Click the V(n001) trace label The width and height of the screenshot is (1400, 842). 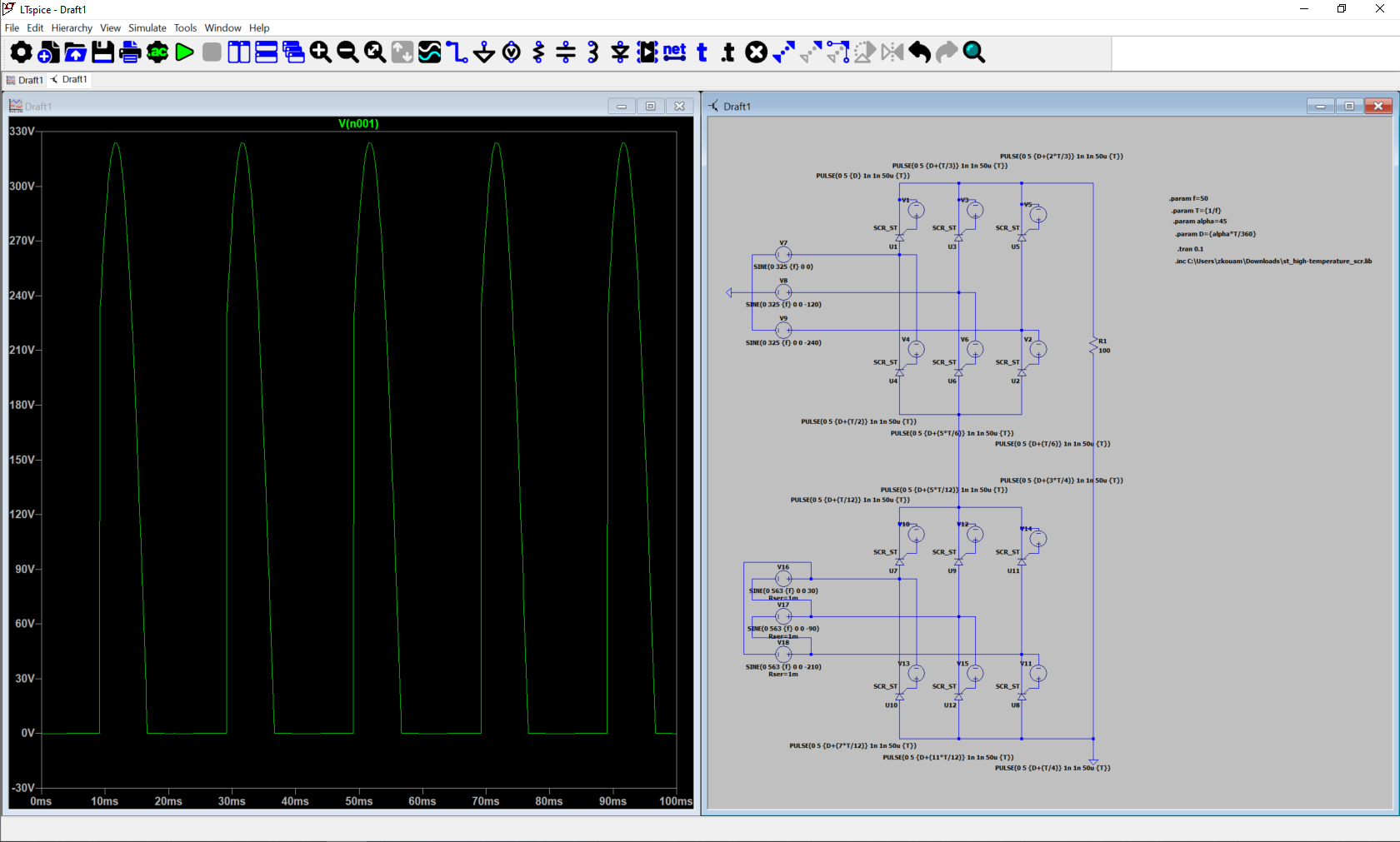(x=358, y=123)
